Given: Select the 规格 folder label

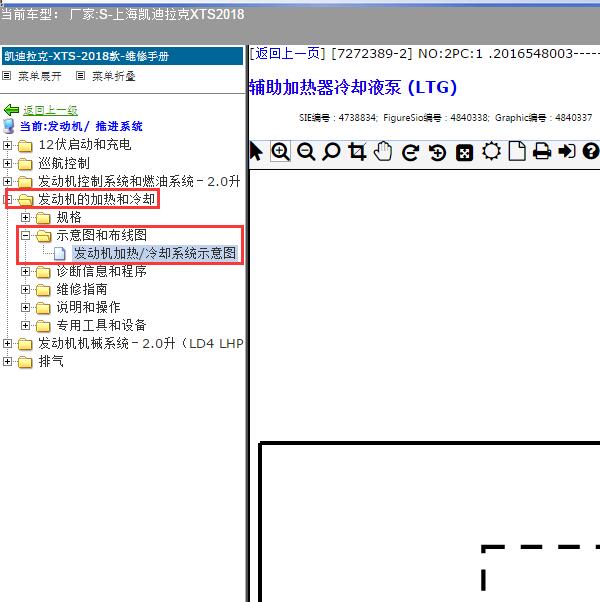Looking at the screenshot, I should (69, 217).
